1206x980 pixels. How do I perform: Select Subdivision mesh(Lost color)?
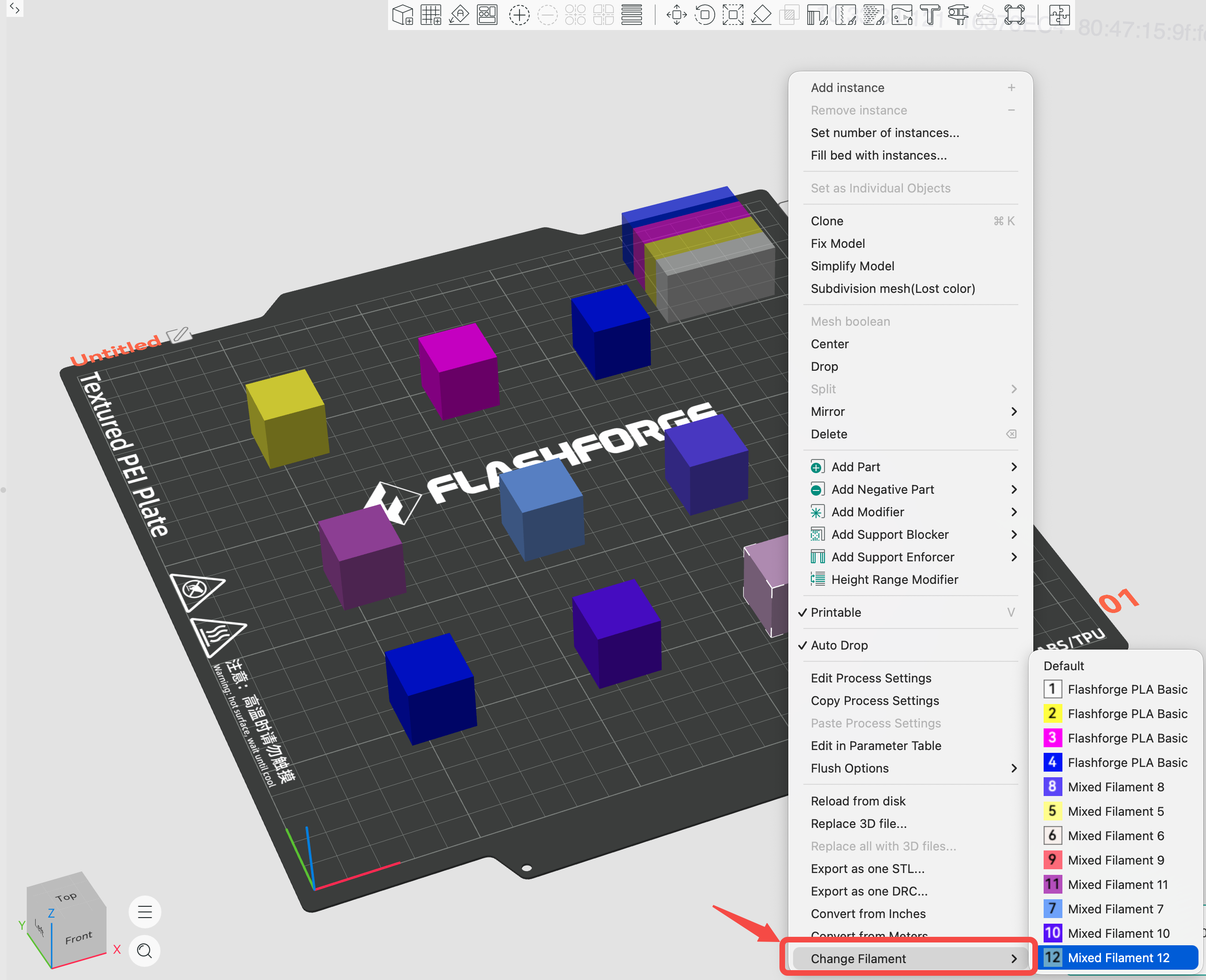coord(910,289)
